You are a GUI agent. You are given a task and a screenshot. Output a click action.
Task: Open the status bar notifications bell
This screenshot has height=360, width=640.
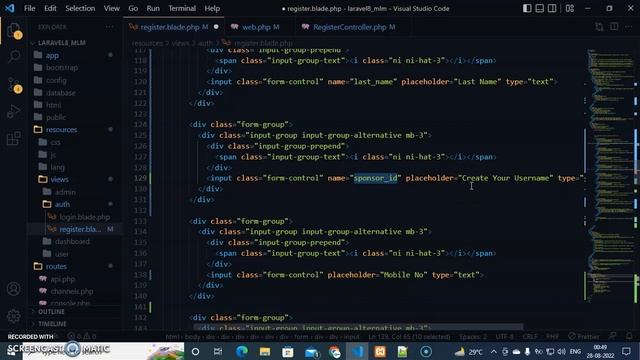(629, 336)
